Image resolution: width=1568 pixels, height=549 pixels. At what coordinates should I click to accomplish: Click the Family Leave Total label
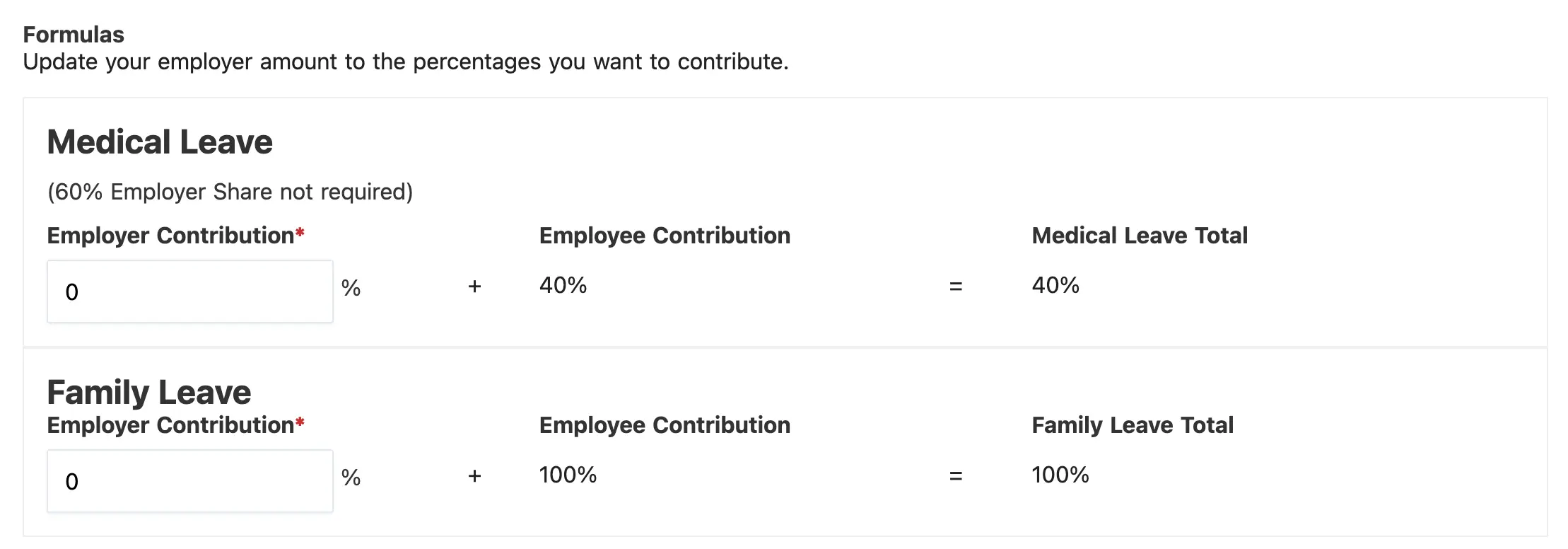click(1132, 425)
